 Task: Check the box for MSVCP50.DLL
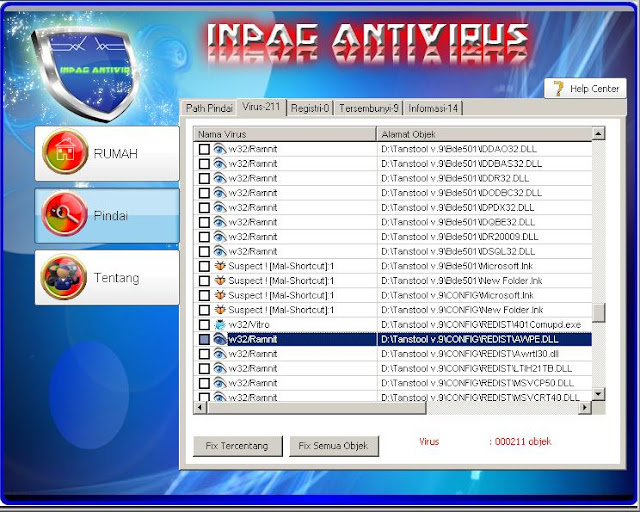(x=204, y=383)
